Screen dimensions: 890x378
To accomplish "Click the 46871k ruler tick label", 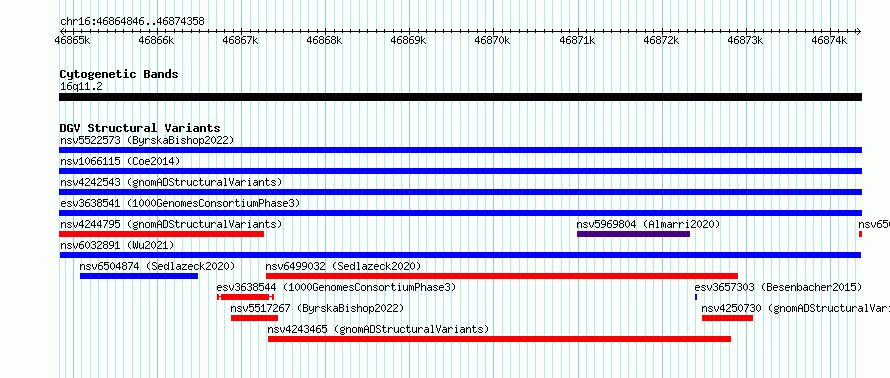I will [578, 41].
